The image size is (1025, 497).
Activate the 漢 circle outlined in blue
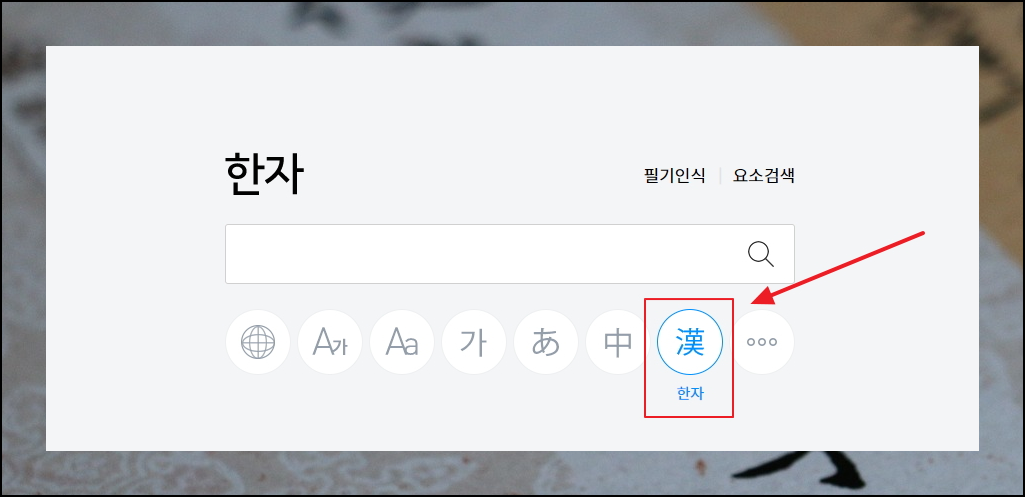[690, 342]
